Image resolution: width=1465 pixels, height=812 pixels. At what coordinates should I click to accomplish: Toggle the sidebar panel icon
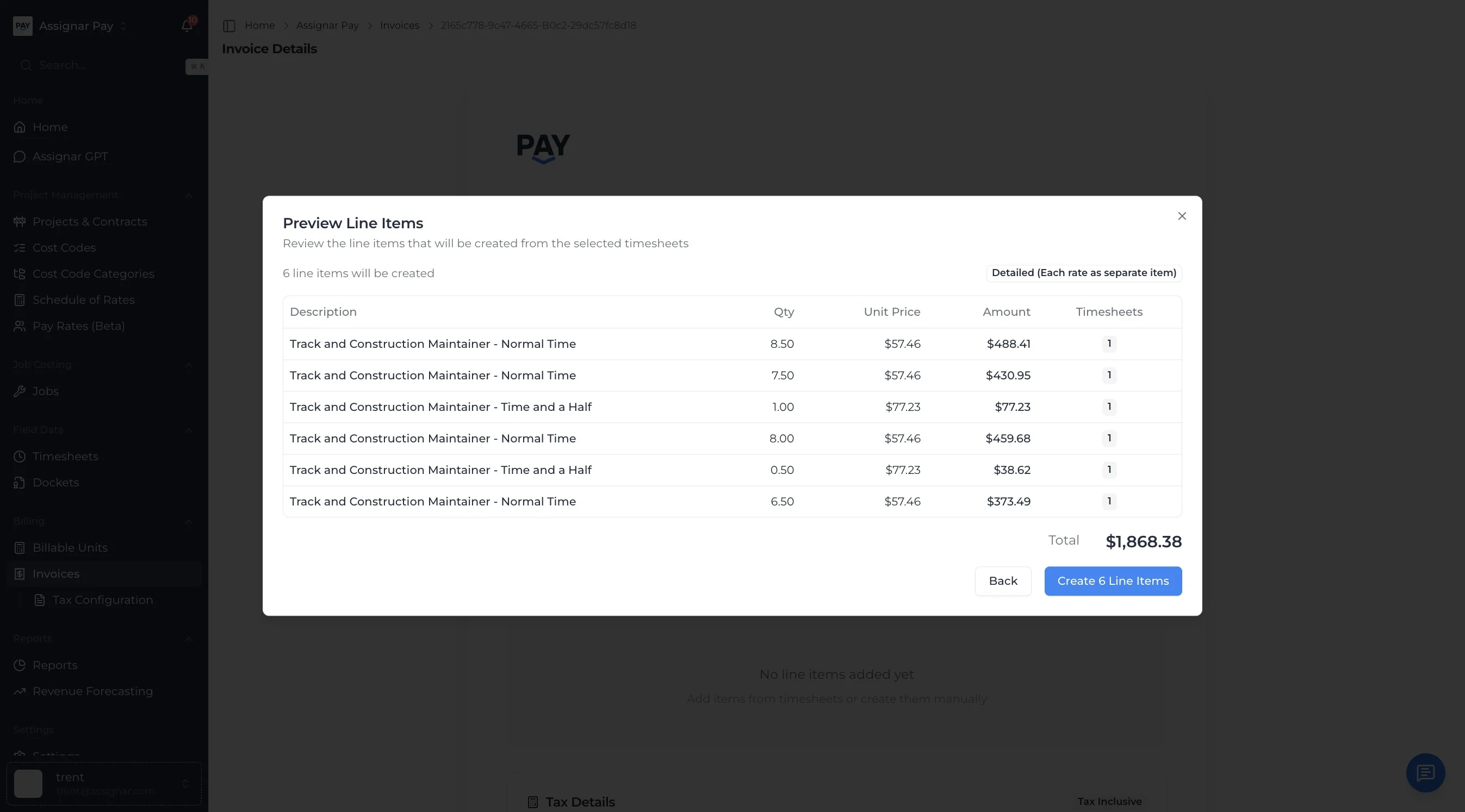point(229,26)
